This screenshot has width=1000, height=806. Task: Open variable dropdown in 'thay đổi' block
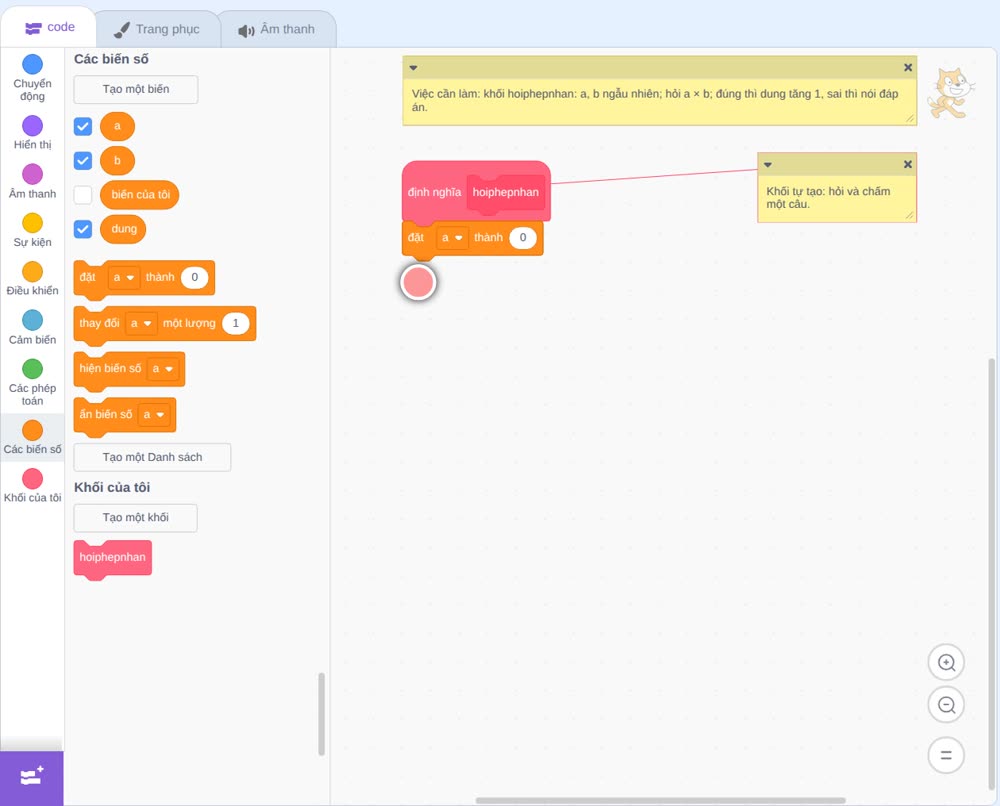tap(141, 323)
